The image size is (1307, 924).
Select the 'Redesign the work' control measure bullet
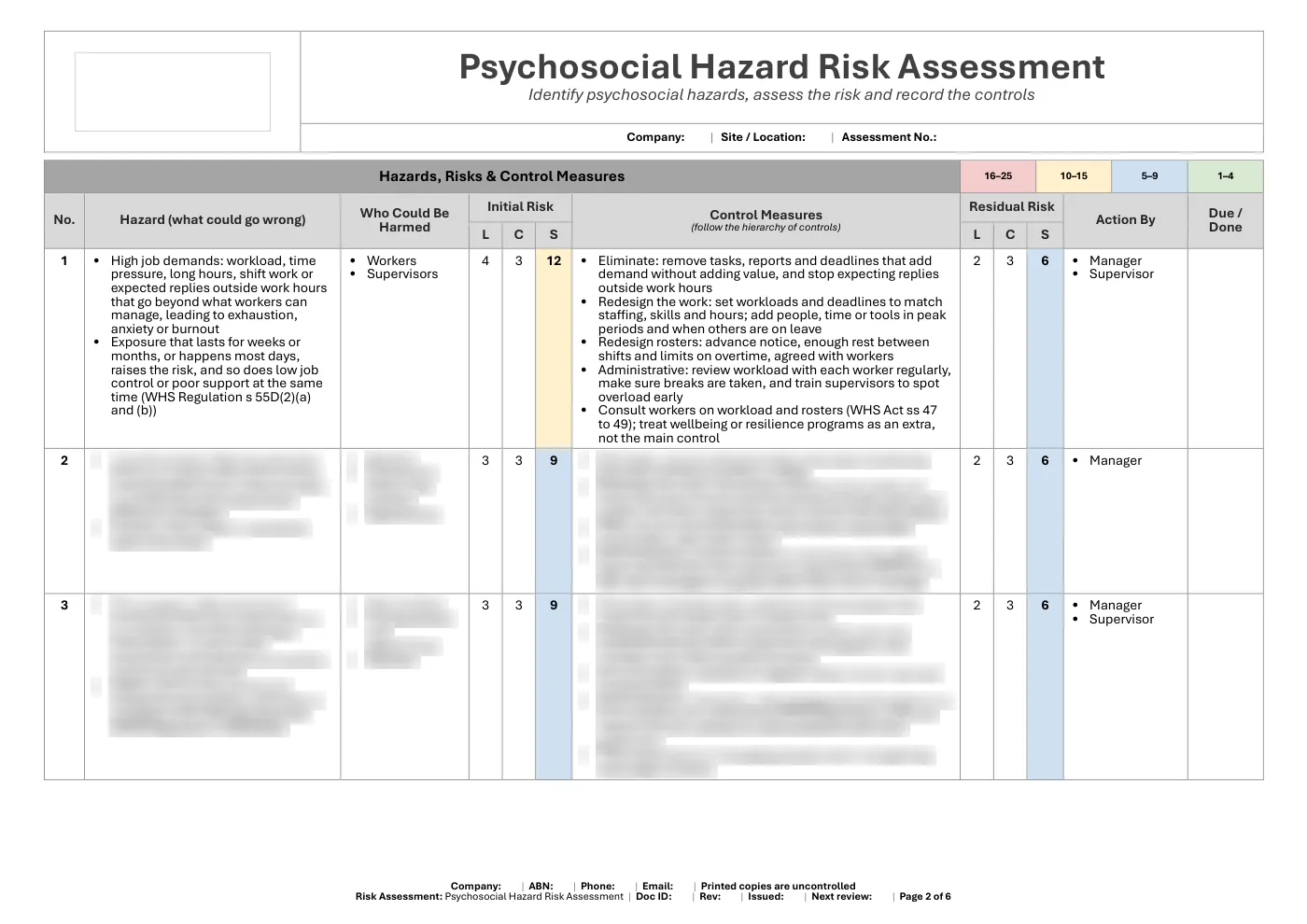coord(772,315)
